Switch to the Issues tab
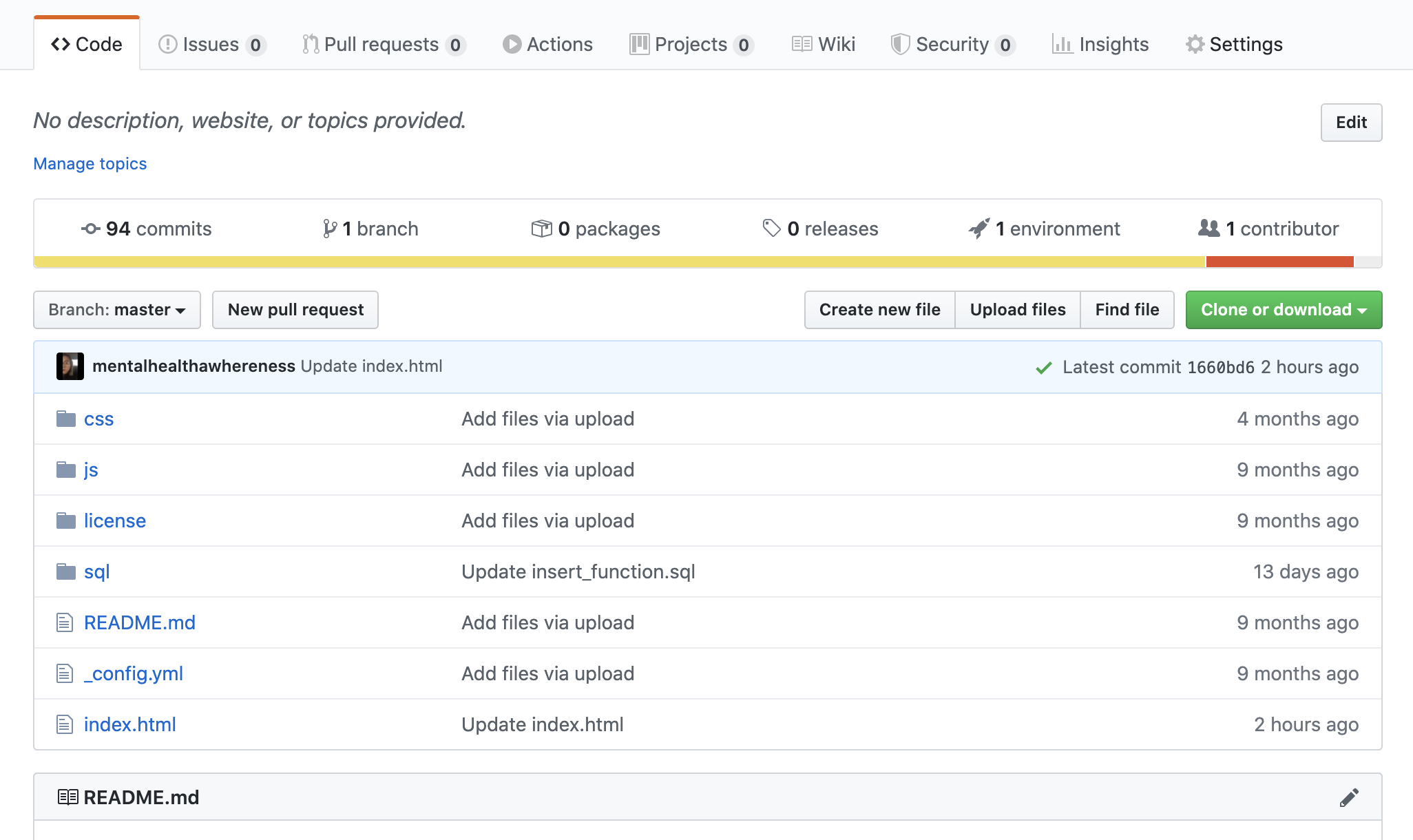1413x840 pixels. pos(211,44)
